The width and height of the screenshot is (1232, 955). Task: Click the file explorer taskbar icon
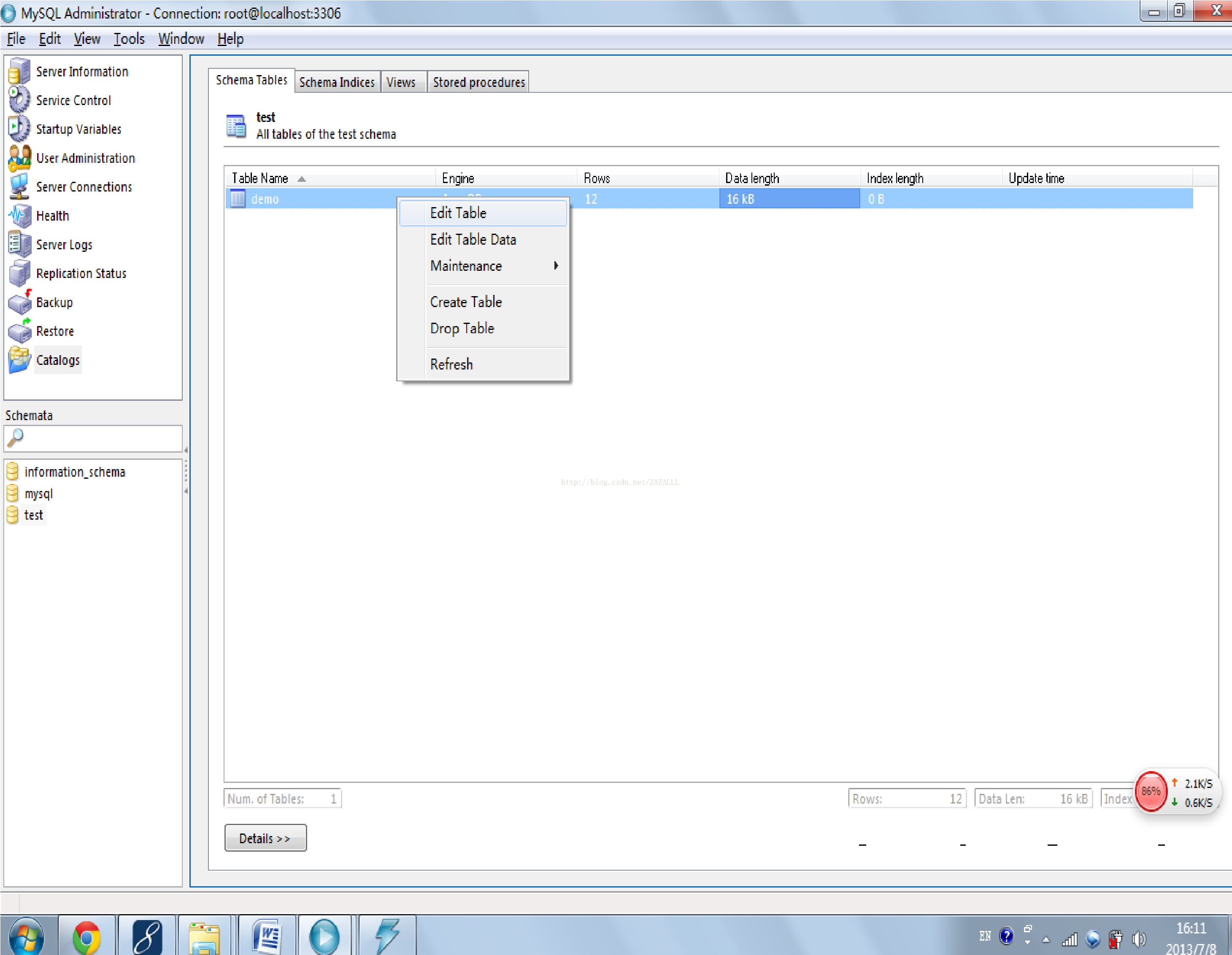[x=204, y=938]
